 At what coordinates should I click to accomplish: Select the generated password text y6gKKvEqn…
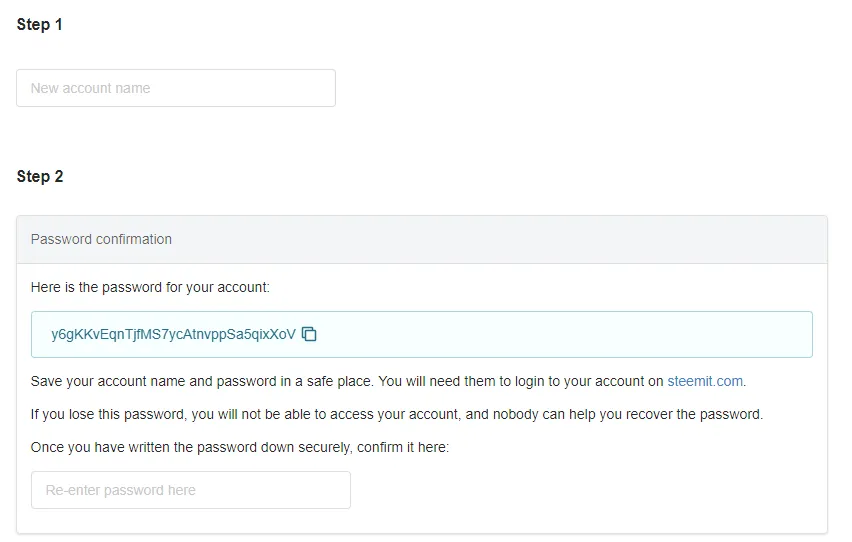tap(173, 334)
